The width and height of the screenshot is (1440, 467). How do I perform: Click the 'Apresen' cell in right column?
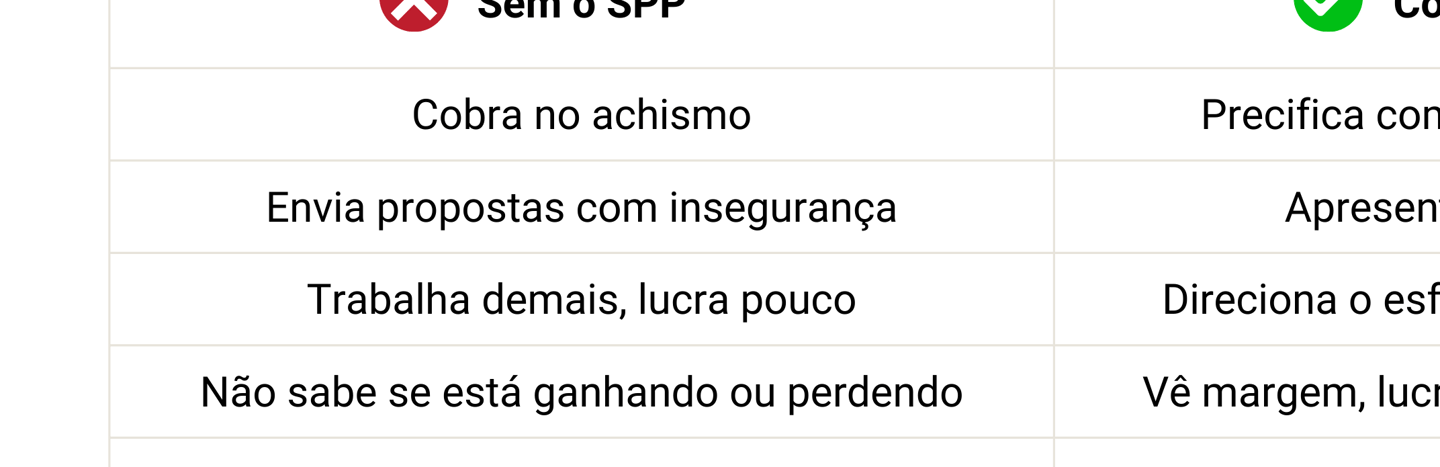tap(1362, 208)
